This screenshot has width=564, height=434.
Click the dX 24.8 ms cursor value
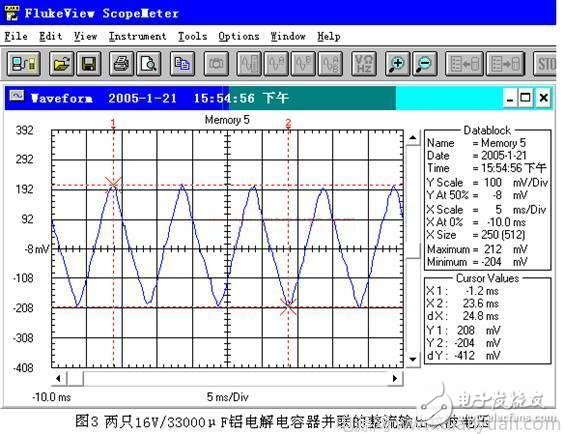click(x=481, y=316)
